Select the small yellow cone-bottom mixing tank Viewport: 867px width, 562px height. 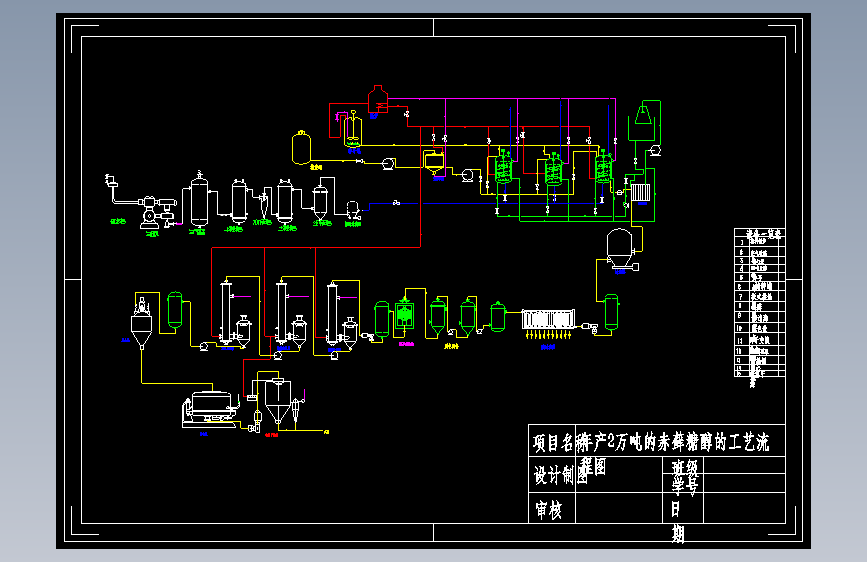pyautogui.click(x=434, y=163)
